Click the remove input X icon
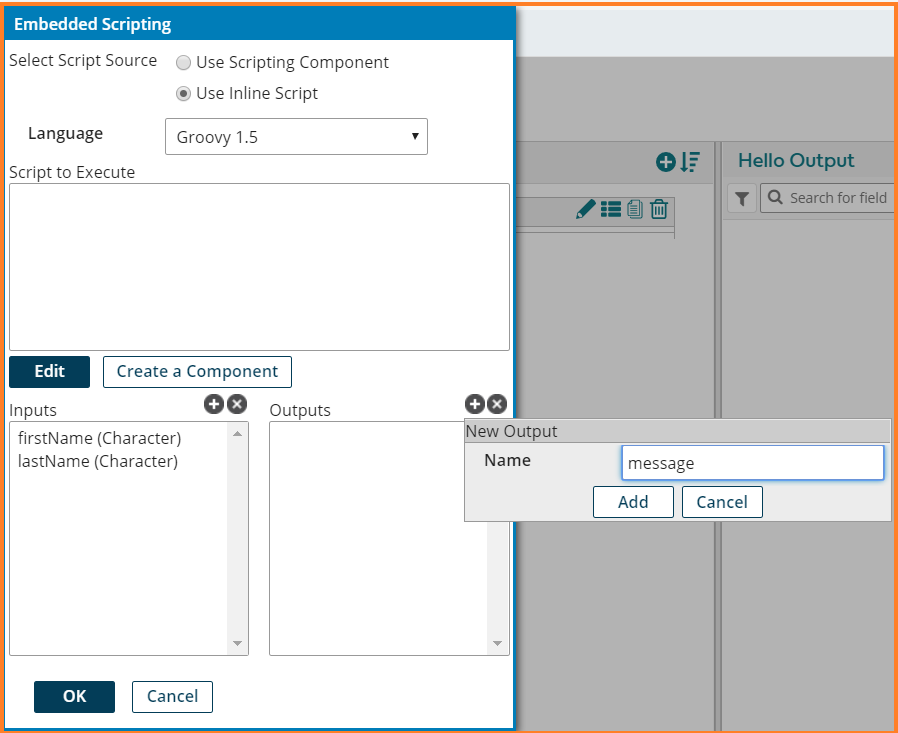The height and width of the screenshot is (733, 898). tap(236, 404)
